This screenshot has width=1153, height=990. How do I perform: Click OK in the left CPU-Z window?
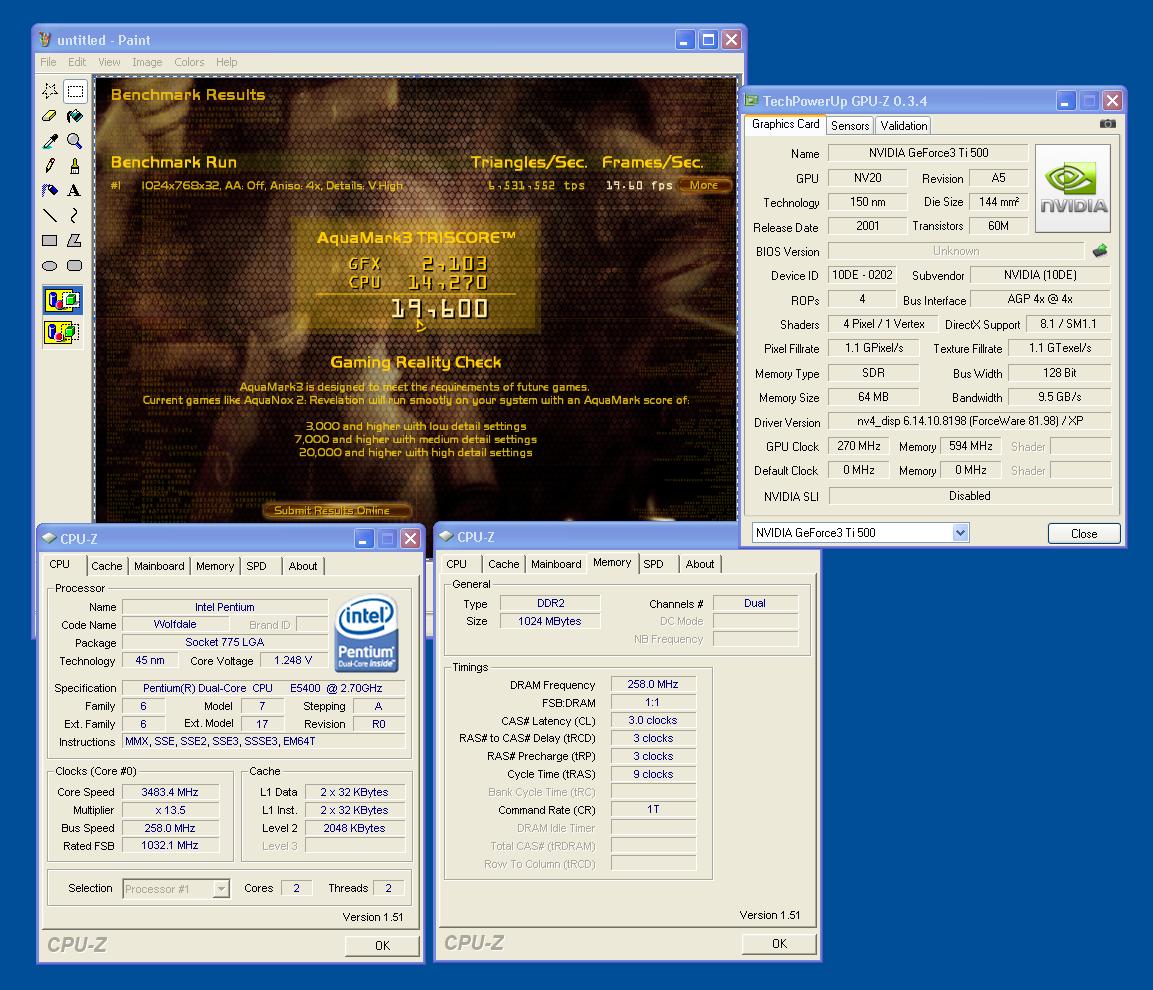(x=382, y=945)
